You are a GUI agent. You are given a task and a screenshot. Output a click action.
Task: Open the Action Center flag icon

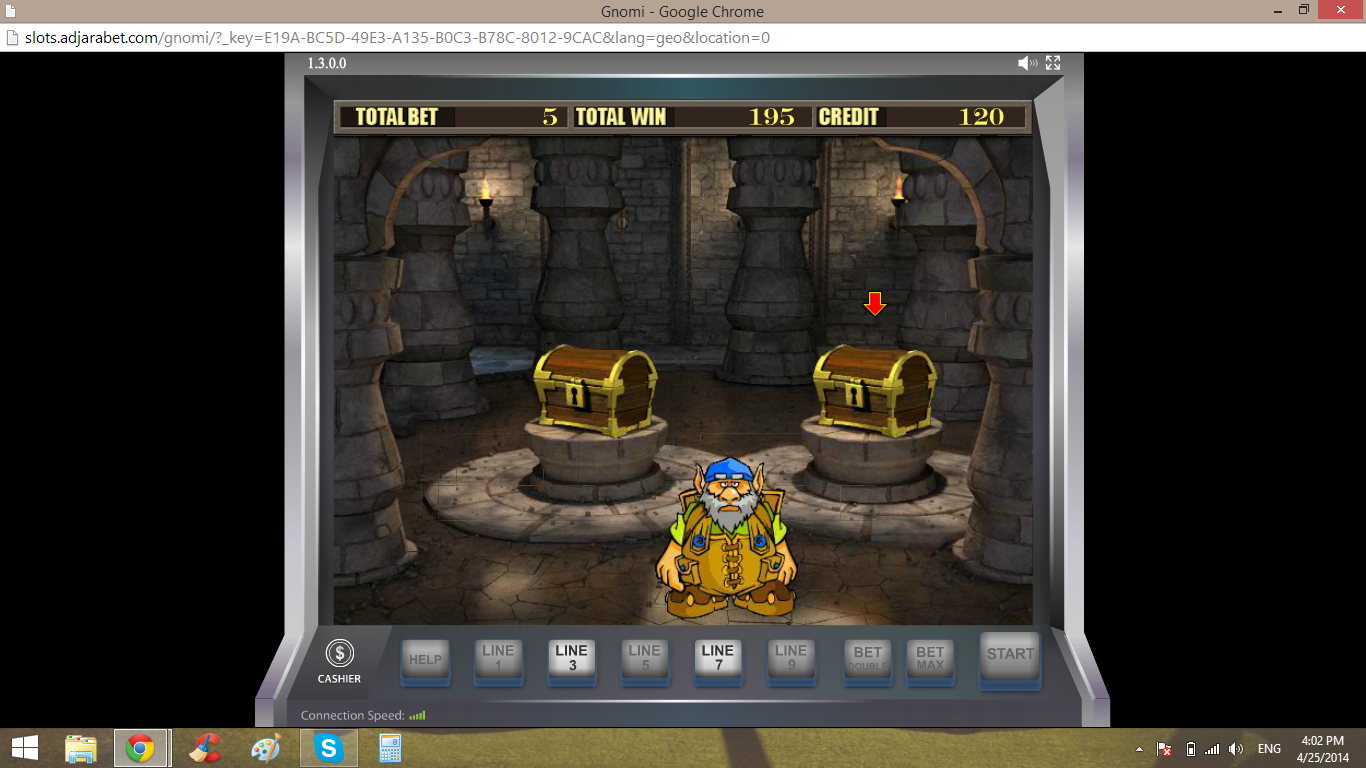tap(1164, 749)
